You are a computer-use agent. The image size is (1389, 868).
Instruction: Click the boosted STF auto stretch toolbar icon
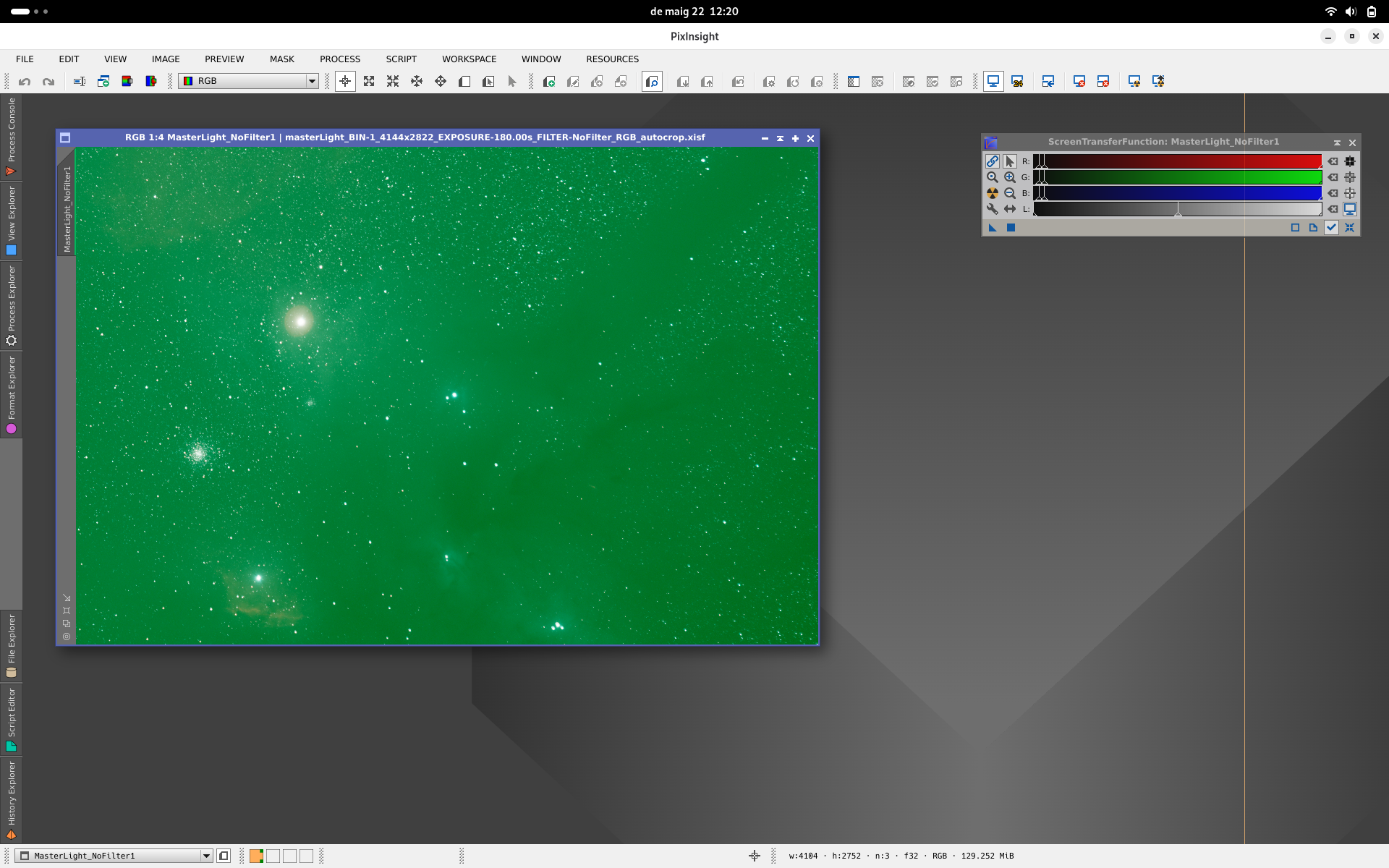[x=1158, y=82]
